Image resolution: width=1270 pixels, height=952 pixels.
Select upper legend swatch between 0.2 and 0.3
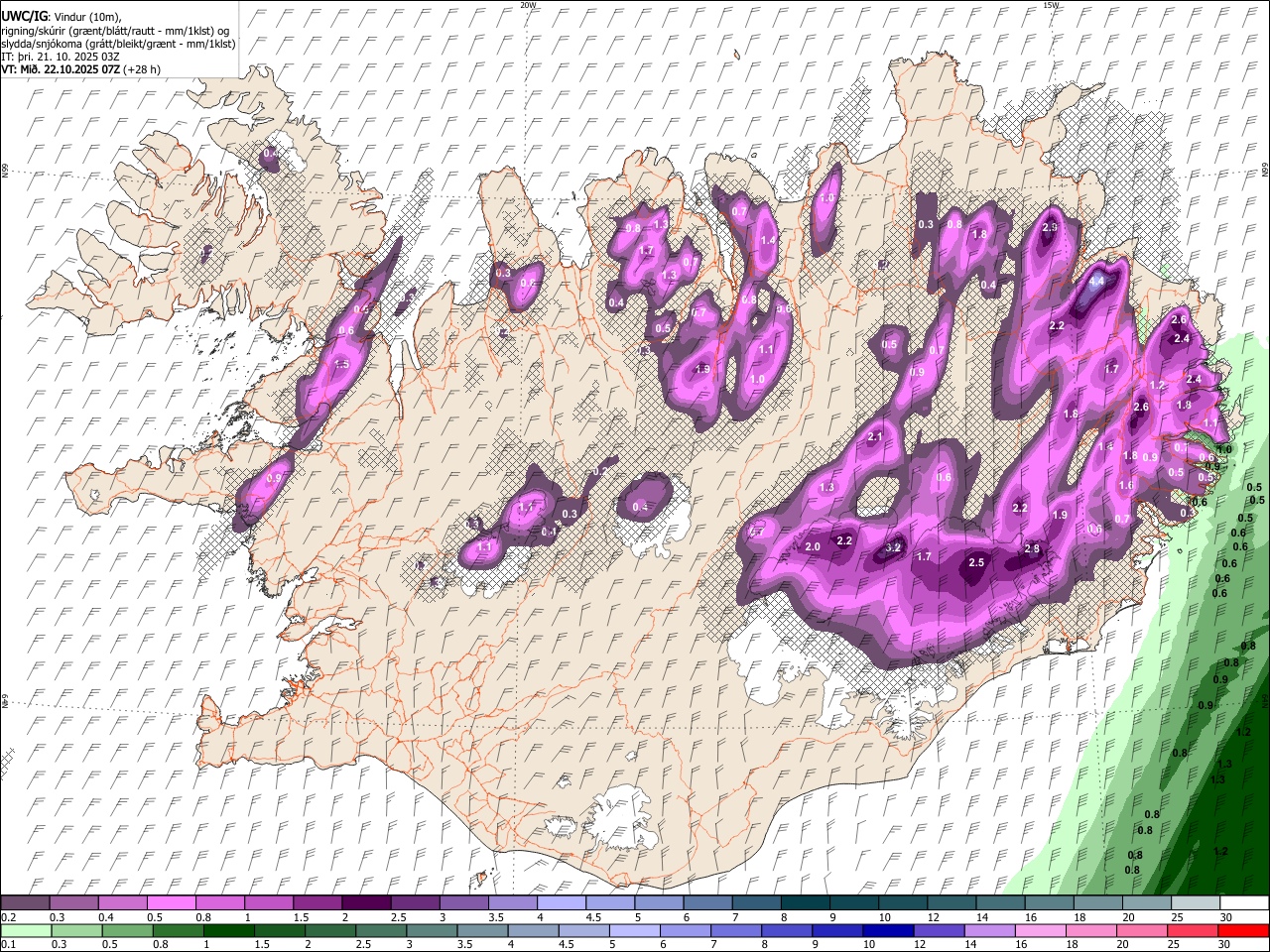pos(25,902)
